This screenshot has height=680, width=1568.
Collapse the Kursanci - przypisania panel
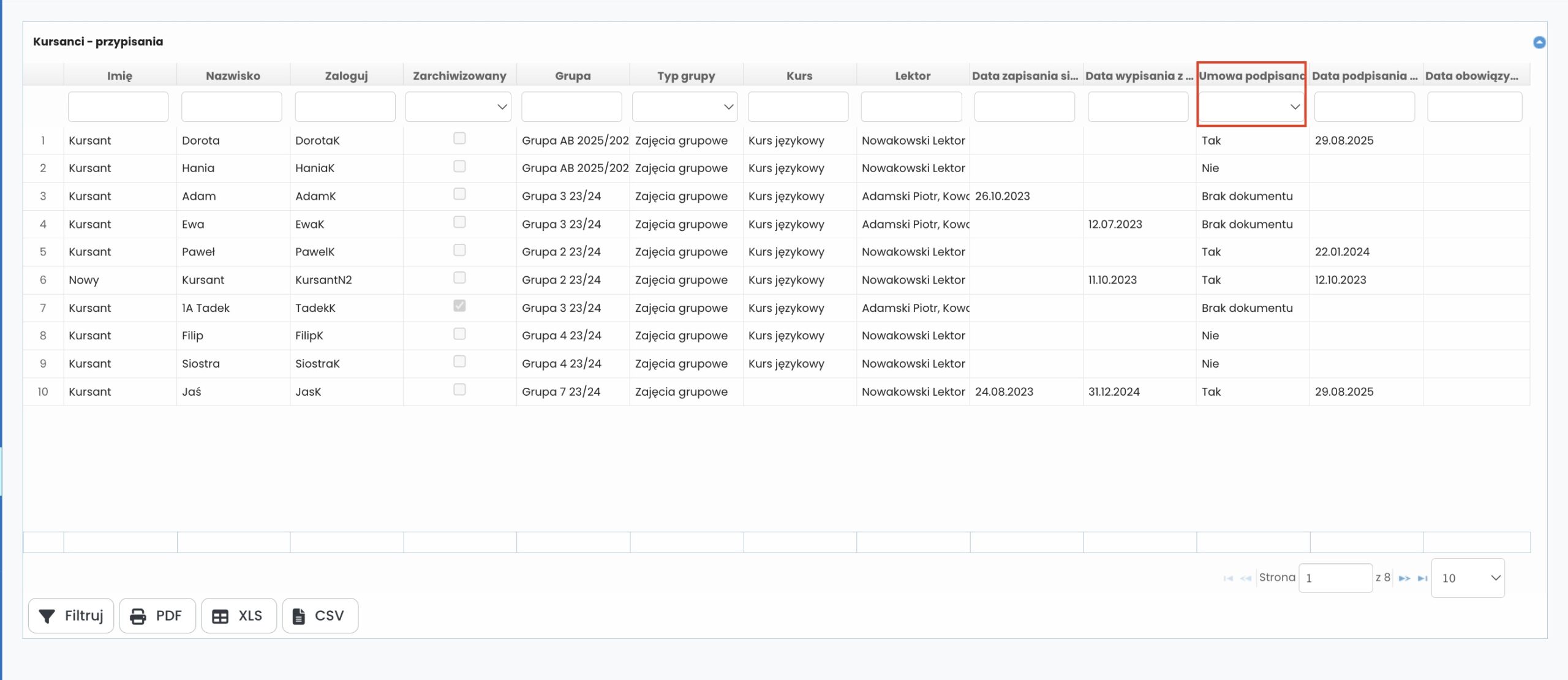click(1539, 42)
